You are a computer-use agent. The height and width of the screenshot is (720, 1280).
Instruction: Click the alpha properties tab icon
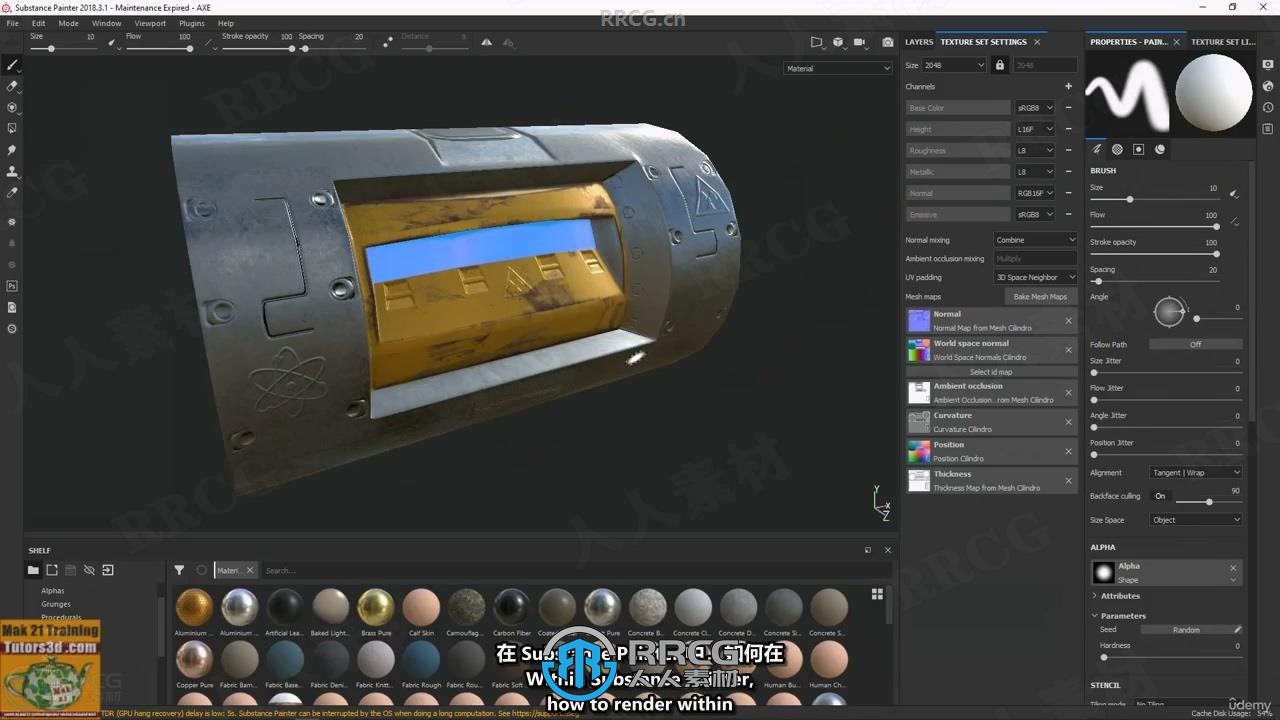tap(1118, 149)
